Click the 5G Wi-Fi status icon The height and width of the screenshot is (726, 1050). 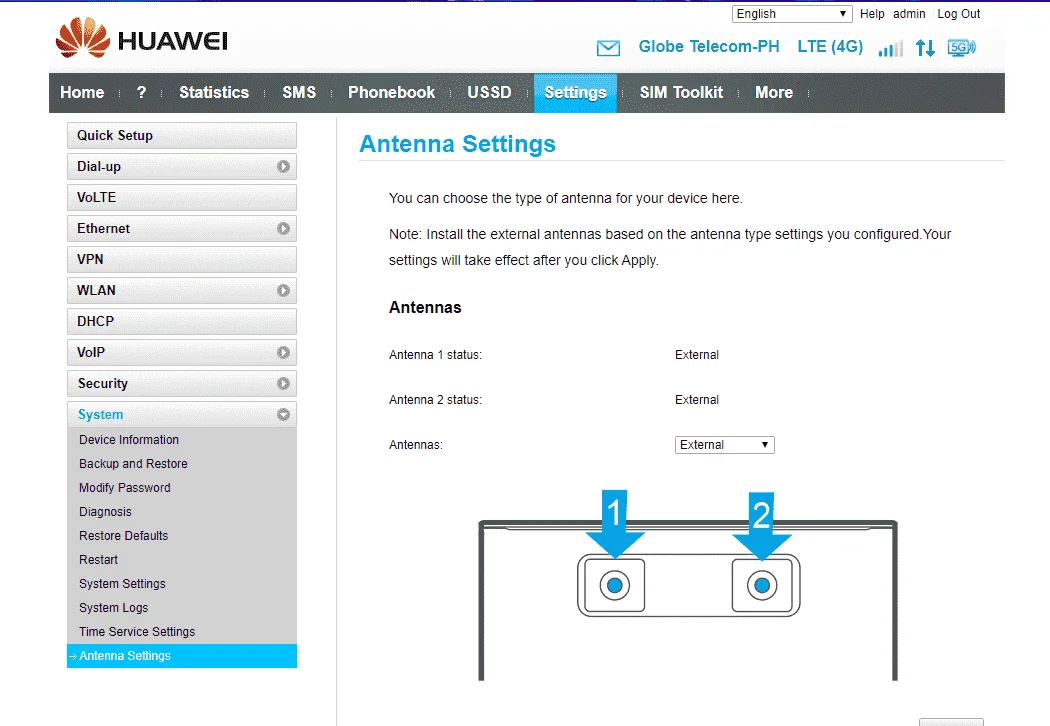point(962,48)
